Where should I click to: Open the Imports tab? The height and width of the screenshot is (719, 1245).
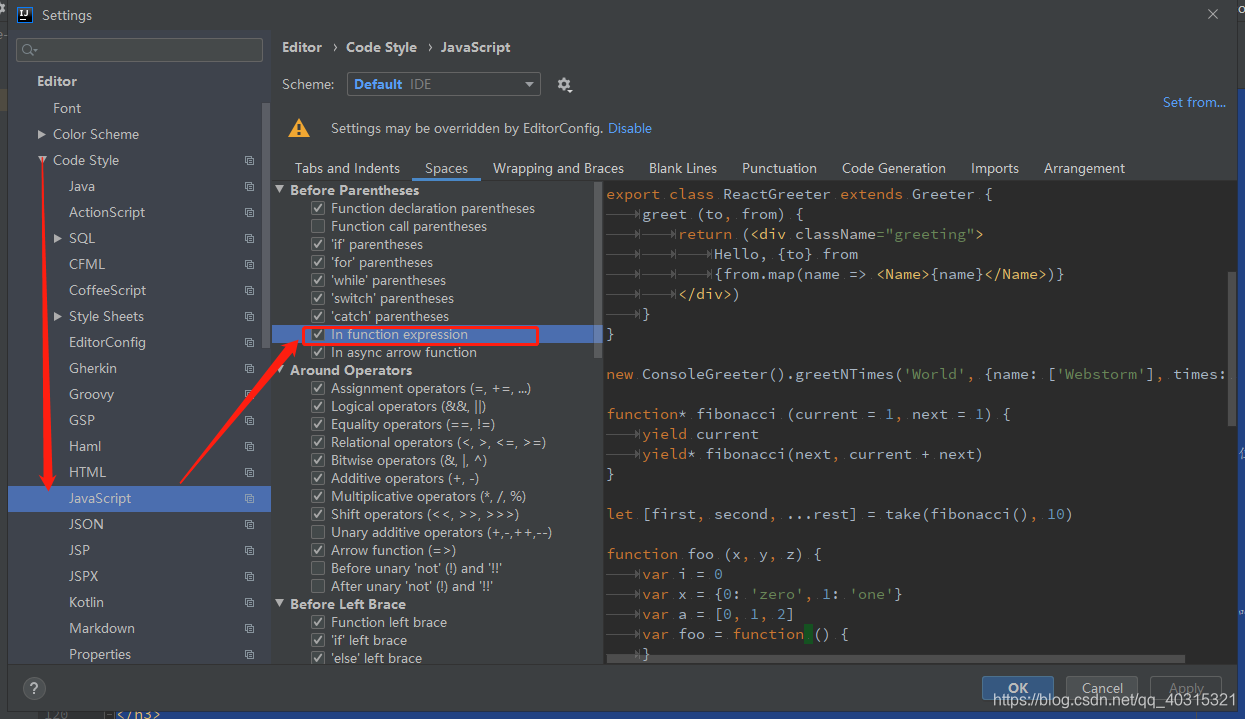(x=995, y=168)
